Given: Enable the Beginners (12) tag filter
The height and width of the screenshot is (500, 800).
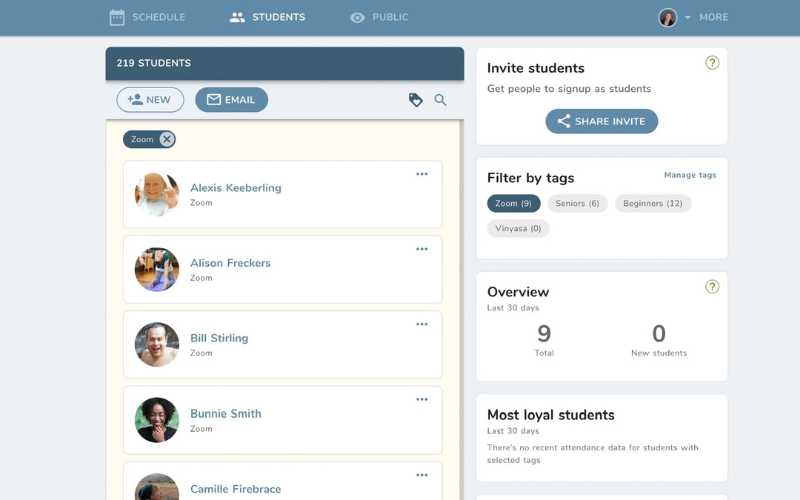Looking at the screenshot, I should pyautogui.click(x=652, y=203).
